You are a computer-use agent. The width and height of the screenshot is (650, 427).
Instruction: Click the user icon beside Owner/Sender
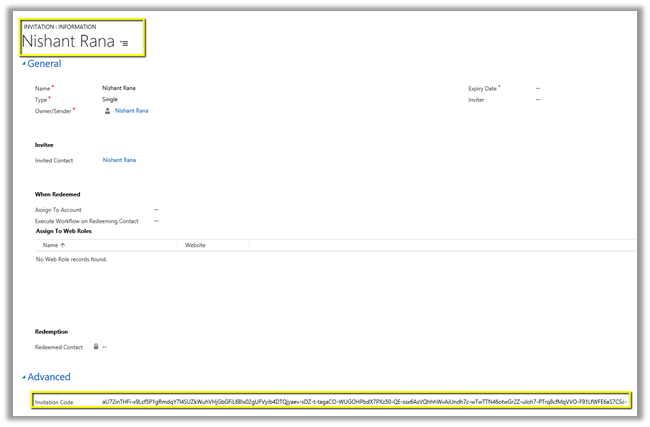108,111
